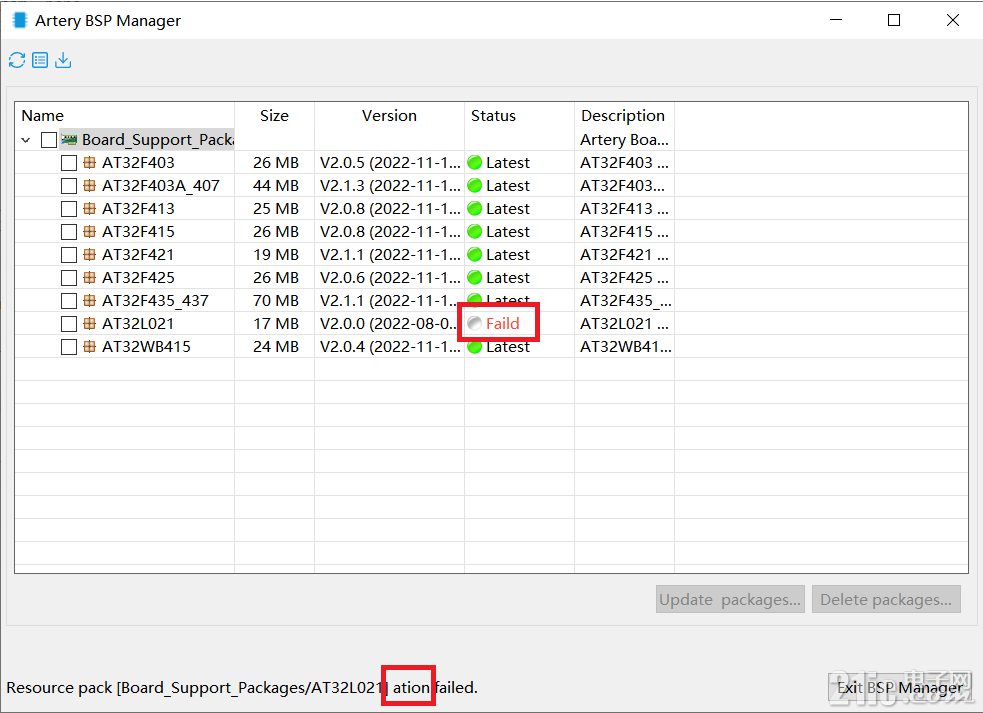Click the 17 MB size cell
Screen dimensions: 983x713
click(276, 324)
